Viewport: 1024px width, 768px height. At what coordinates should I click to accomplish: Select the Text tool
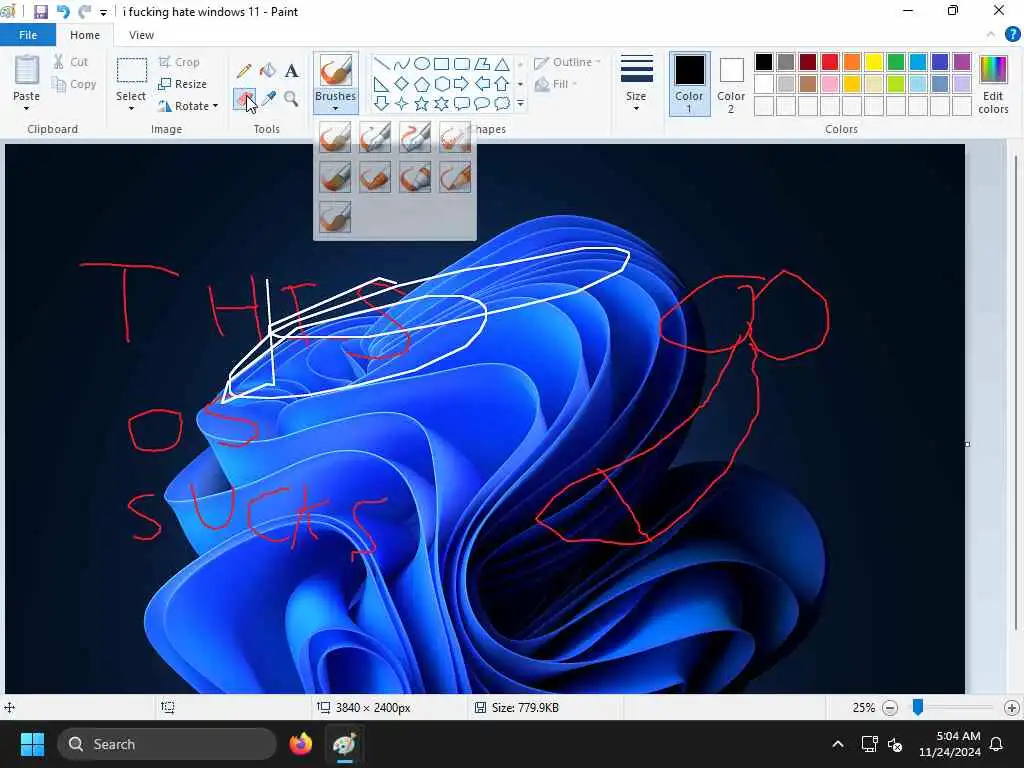pyautogui.click(x=291, y=71)
